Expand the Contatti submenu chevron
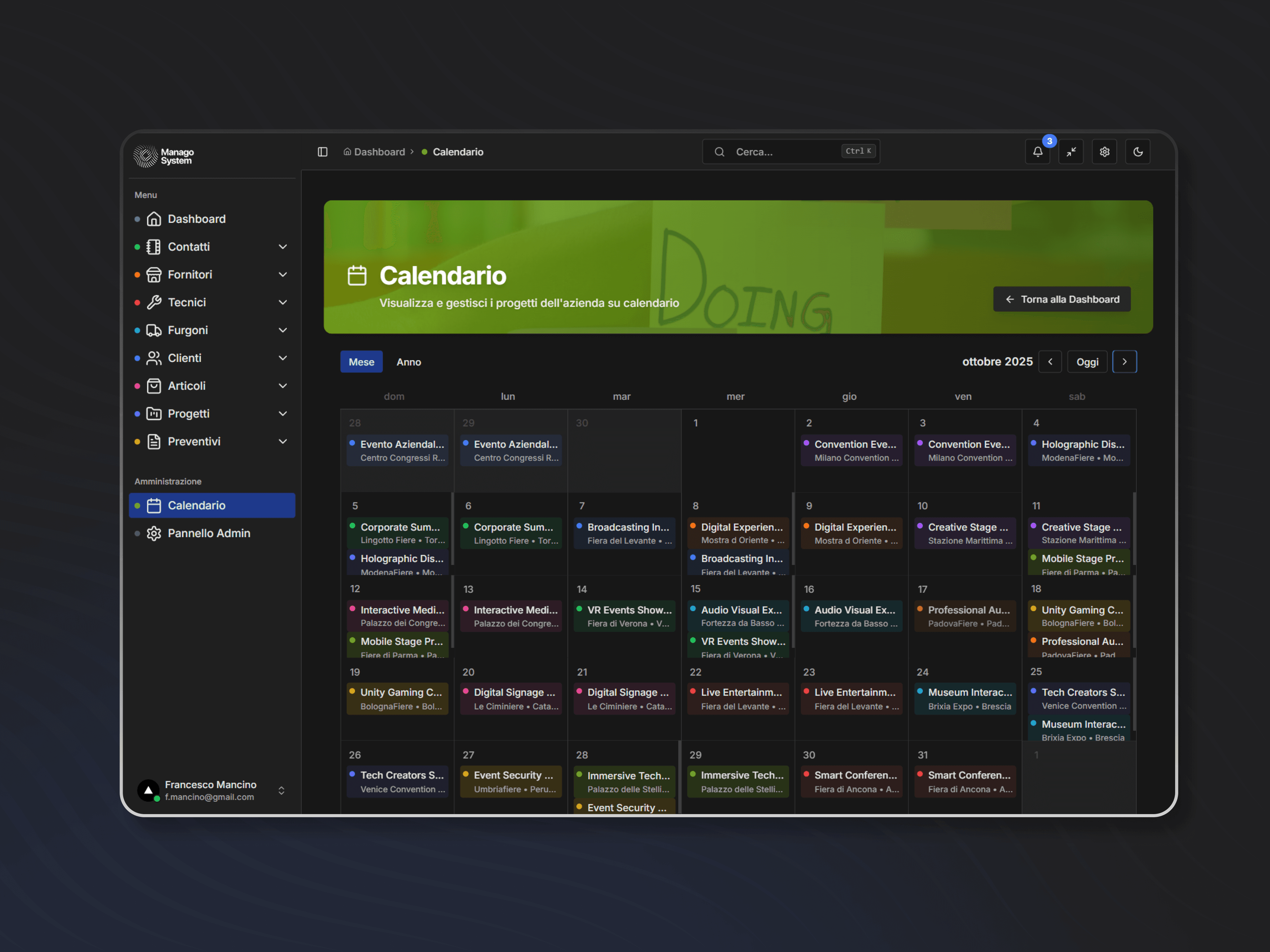The width and height of the screenshot is (1270, 952). pos(282,247)
